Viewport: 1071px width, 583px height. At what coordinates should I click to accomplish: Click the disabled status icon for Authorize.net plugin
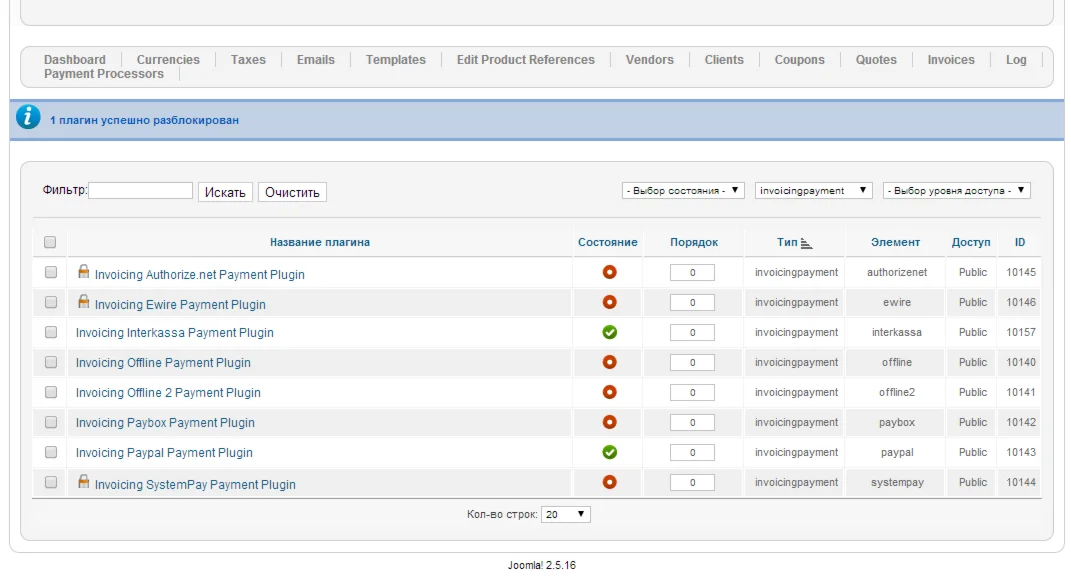click(x=609, y=272)
